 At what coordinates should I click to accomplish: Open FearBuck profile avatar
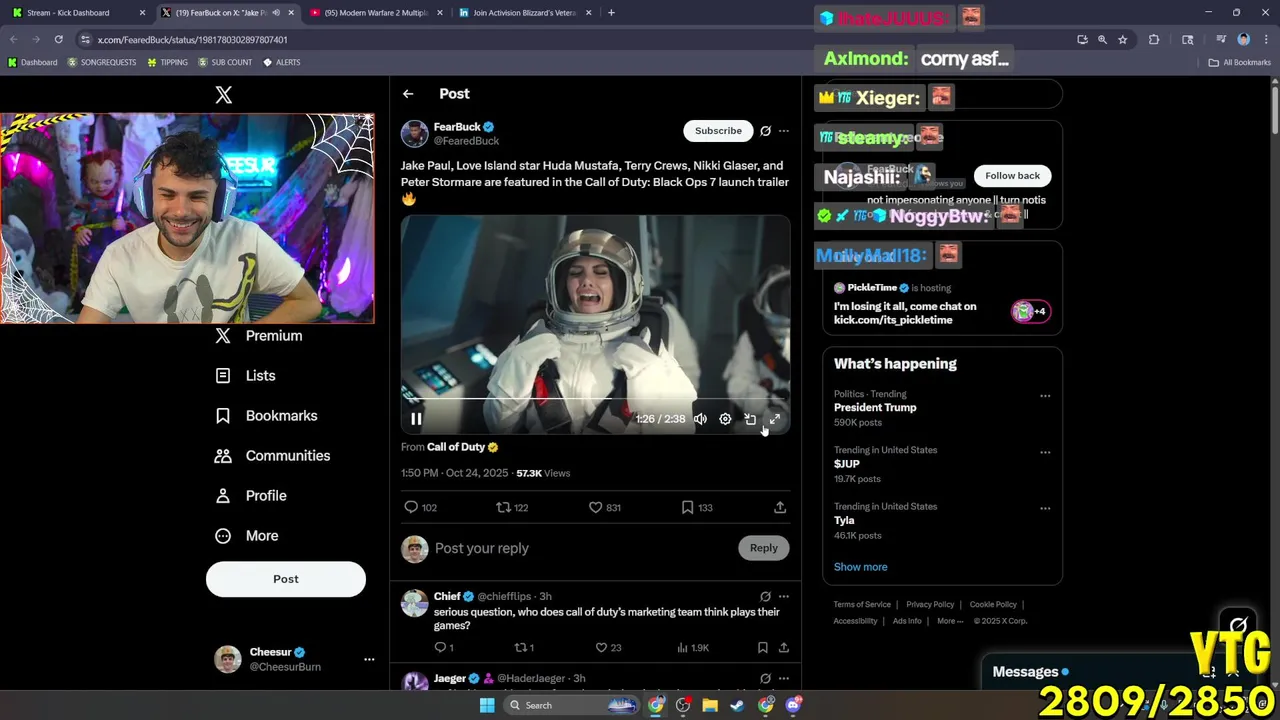(x=415, y=134)
